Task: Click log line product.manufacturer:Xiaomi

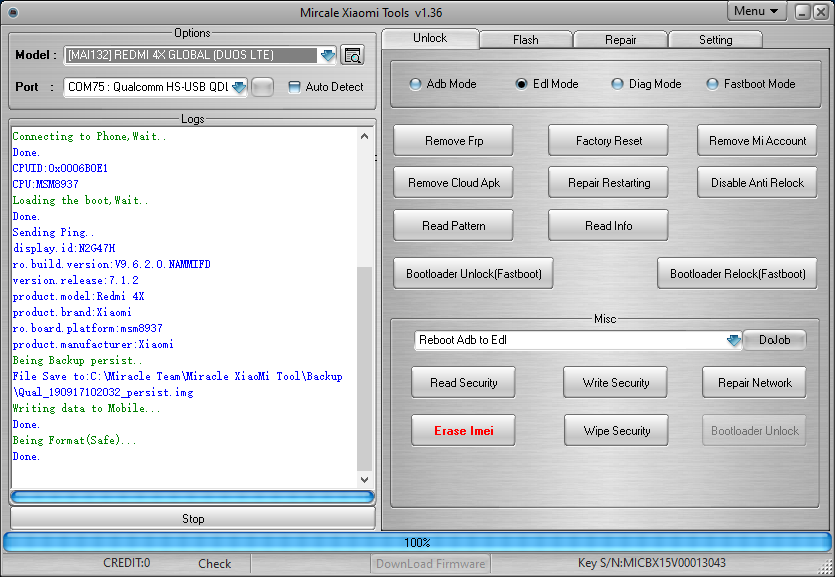Action: [x=93, y=344]
